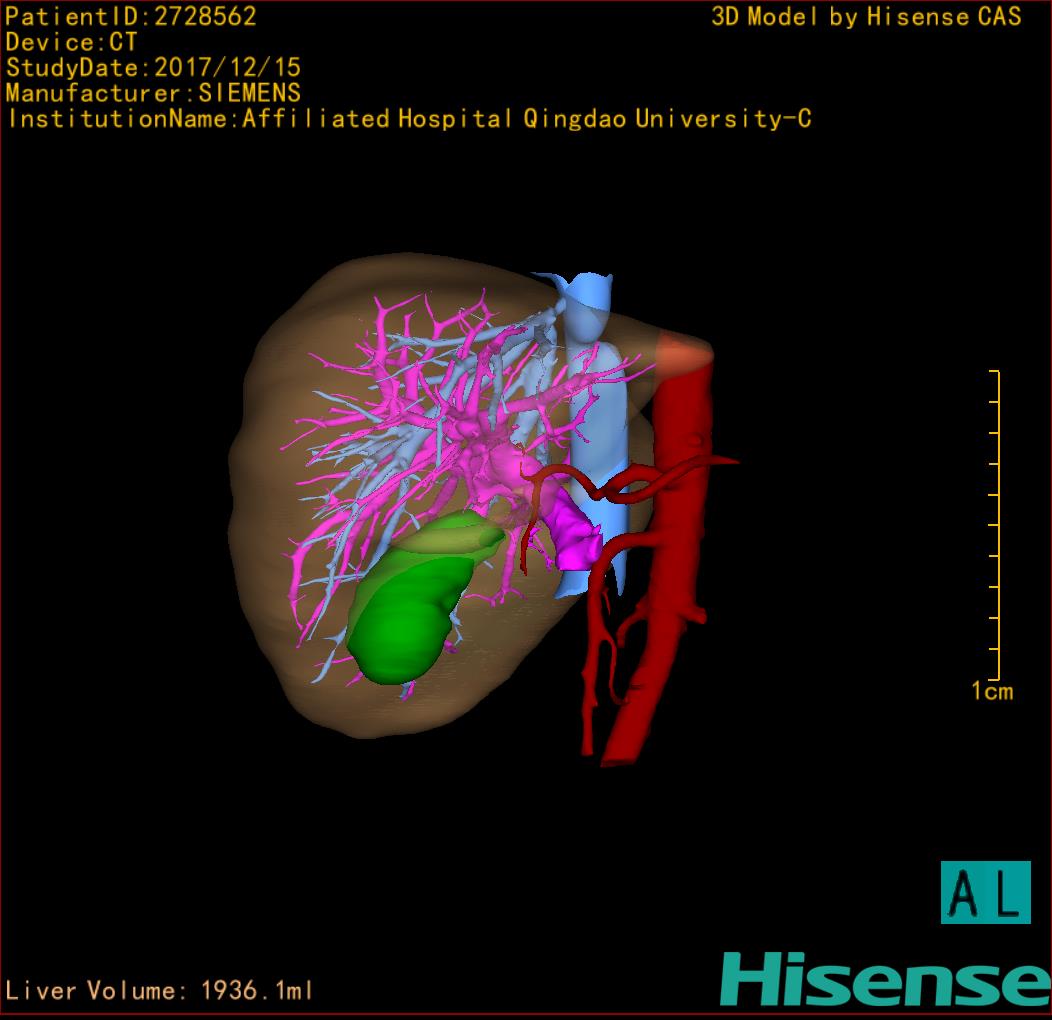Click the Hisense logo

tap(886, 979)
